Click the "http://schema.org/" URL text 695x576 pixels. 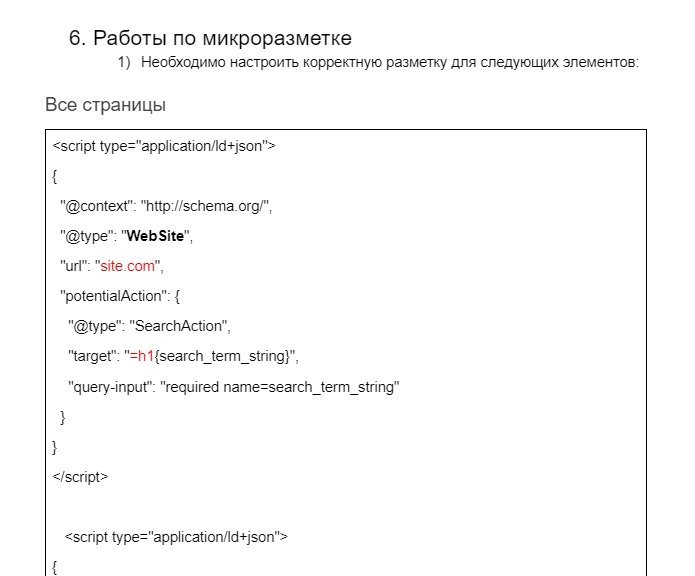206,207
